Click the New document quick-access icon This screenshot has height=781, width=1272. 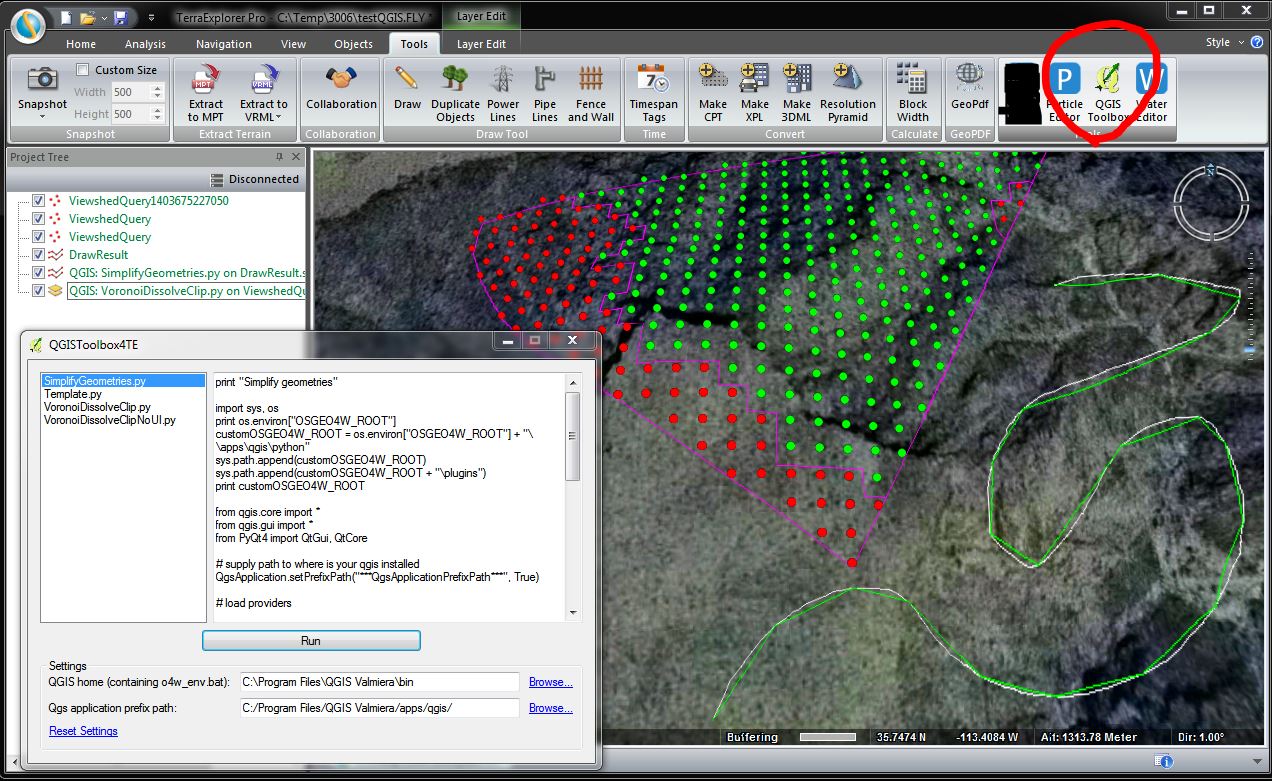(x=66, y=17)
